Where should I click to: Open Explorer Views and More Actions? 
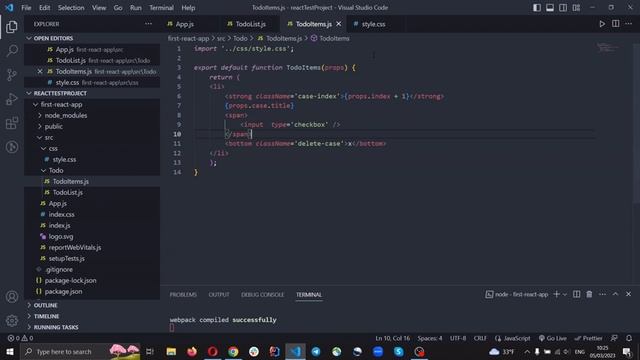148,24
